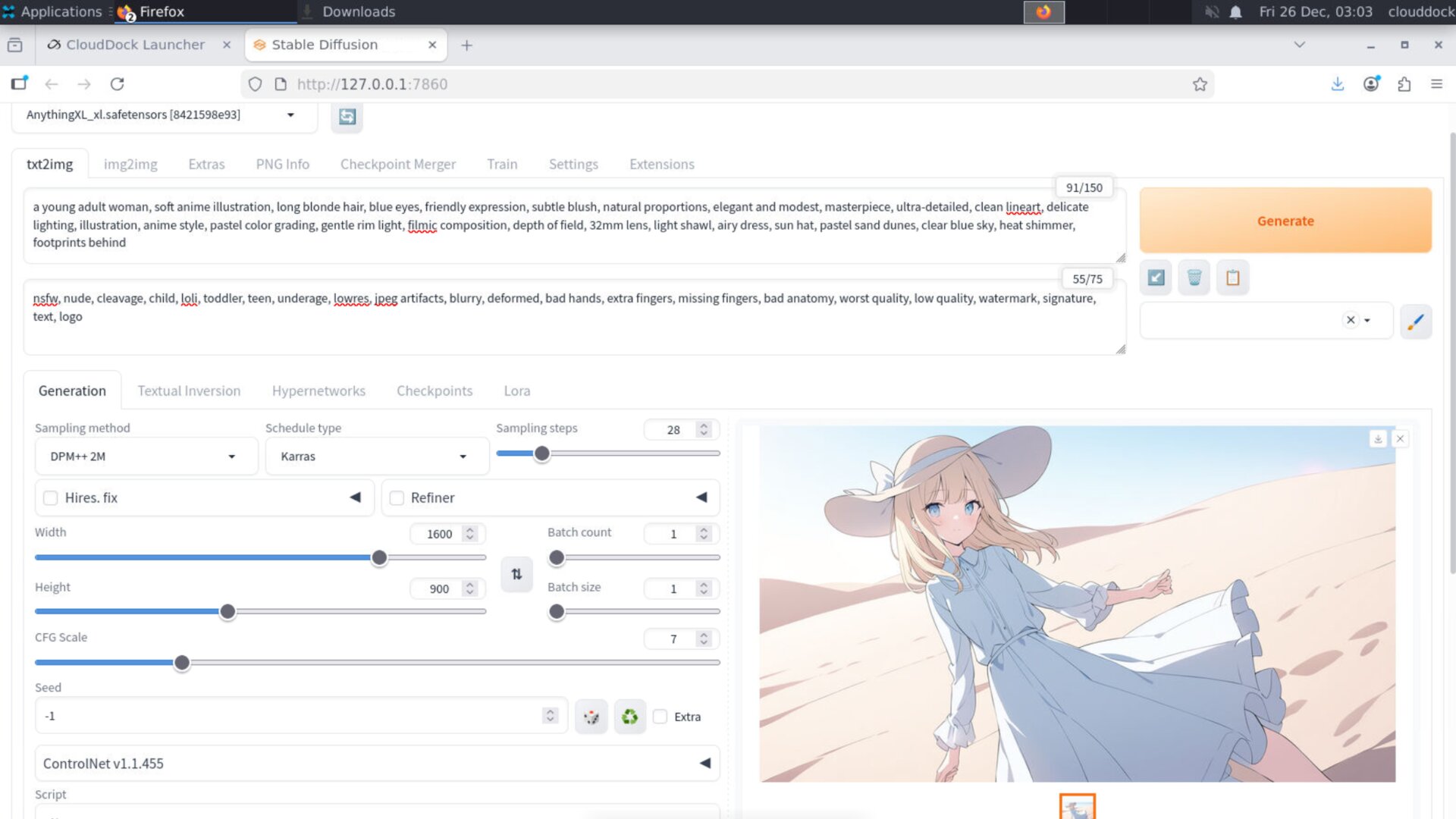Screen dimensions: 1456x819
Task: Expand the ControlNet v1.1.455 section
Action: [376, 764]
